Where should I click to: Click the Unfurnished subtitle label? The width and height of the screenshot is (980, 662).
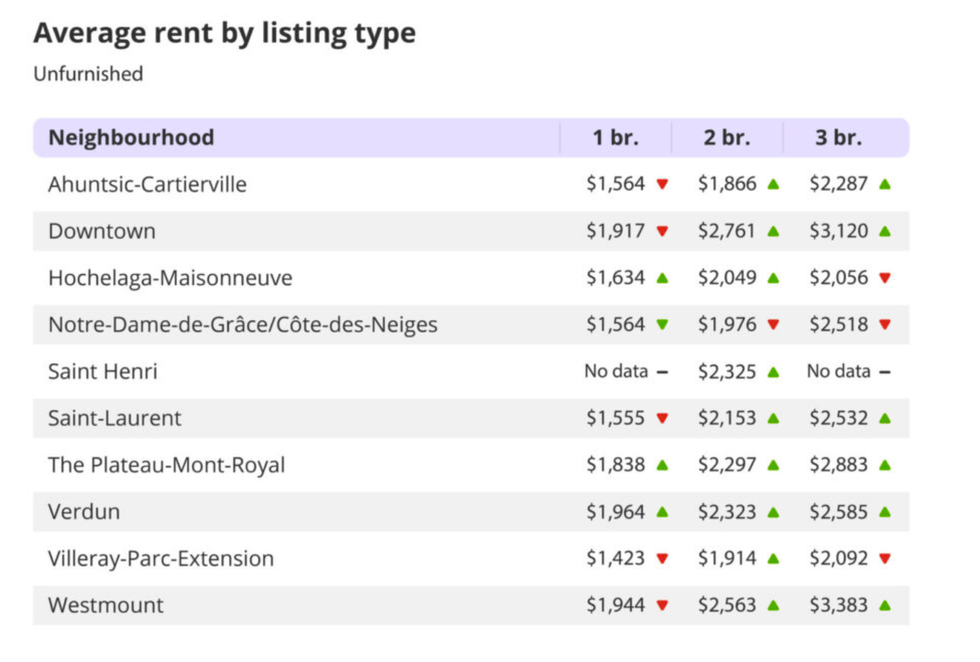tap(88, 74)
